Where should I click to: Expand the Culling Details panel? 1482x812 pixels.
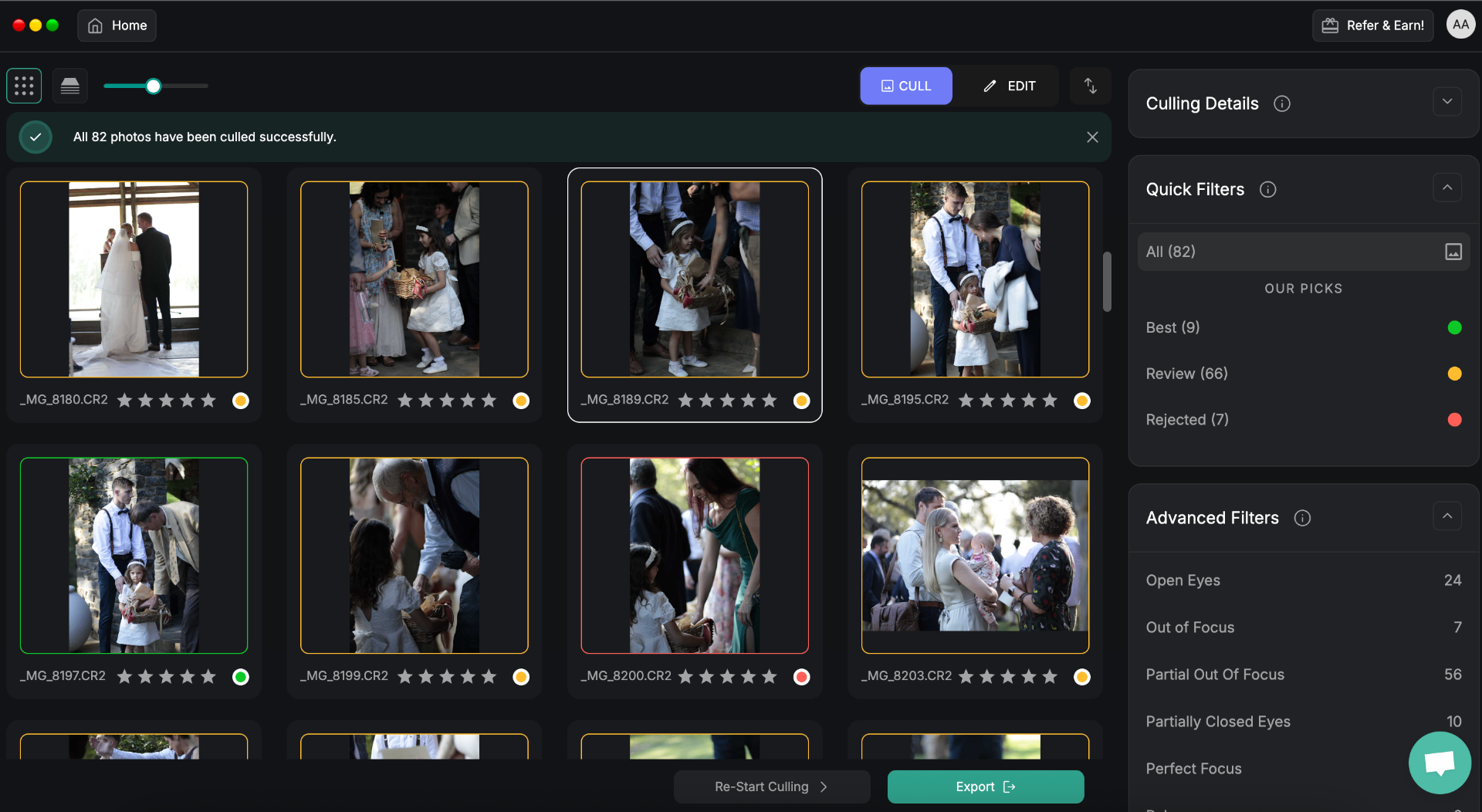(x=1446, y=101)
